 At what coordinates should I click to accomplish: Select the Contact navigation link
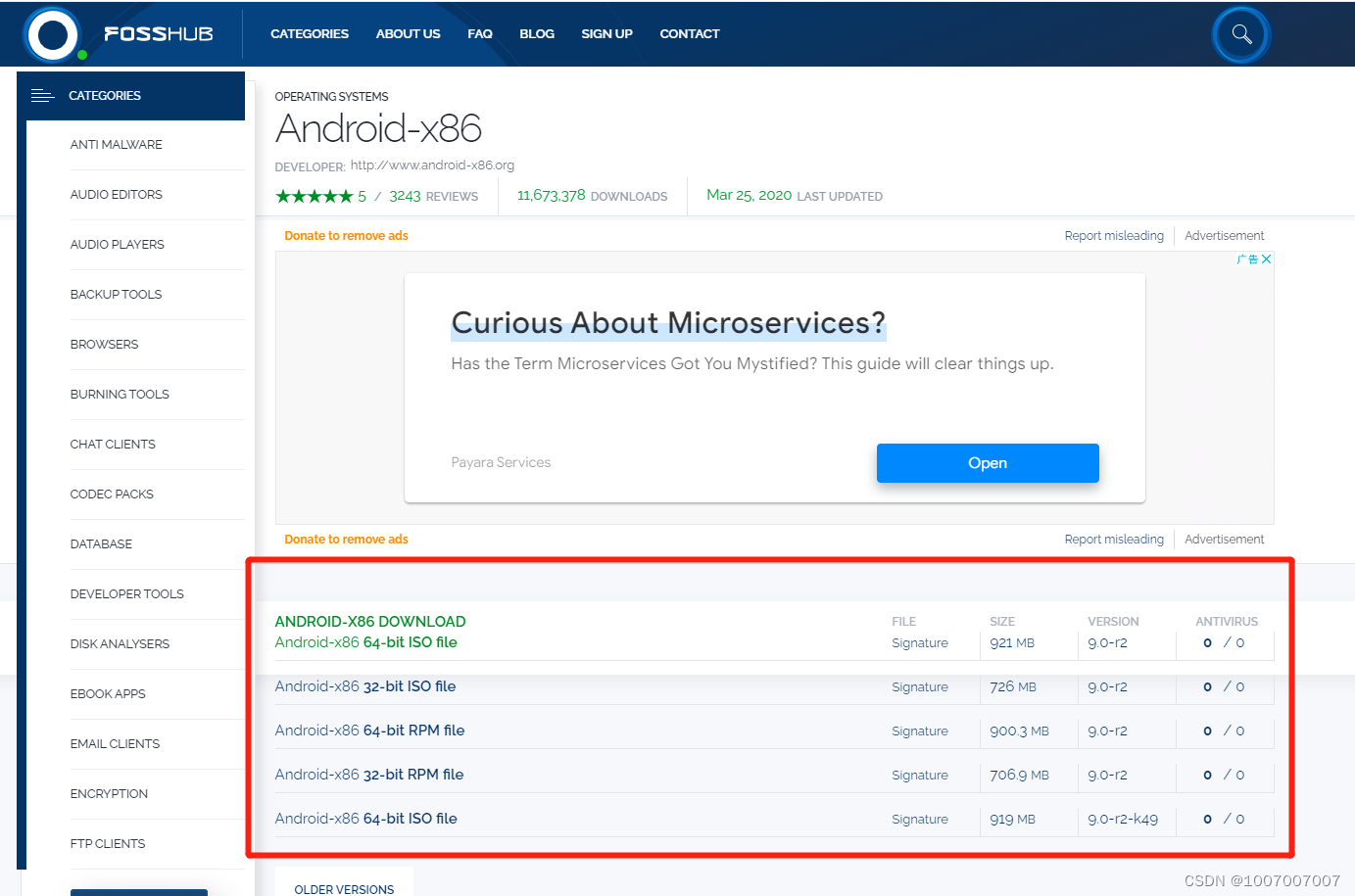pos(689,34)
